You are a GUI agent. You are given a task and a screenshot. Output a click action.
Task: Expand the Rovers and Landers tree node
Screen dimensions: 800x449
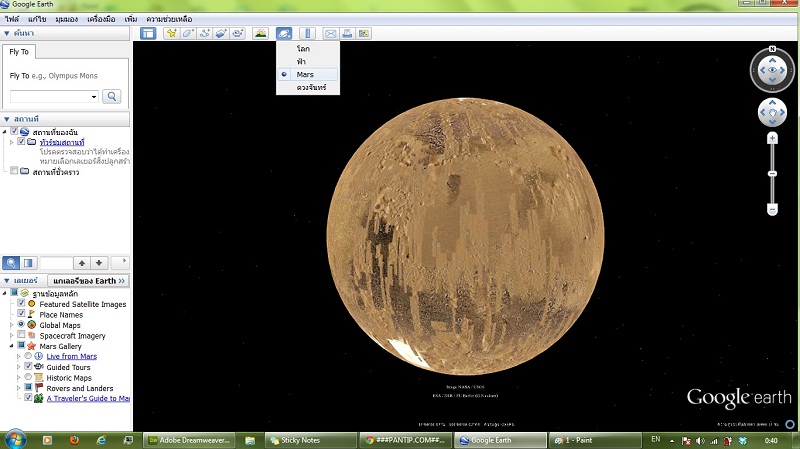coord(18,388)
